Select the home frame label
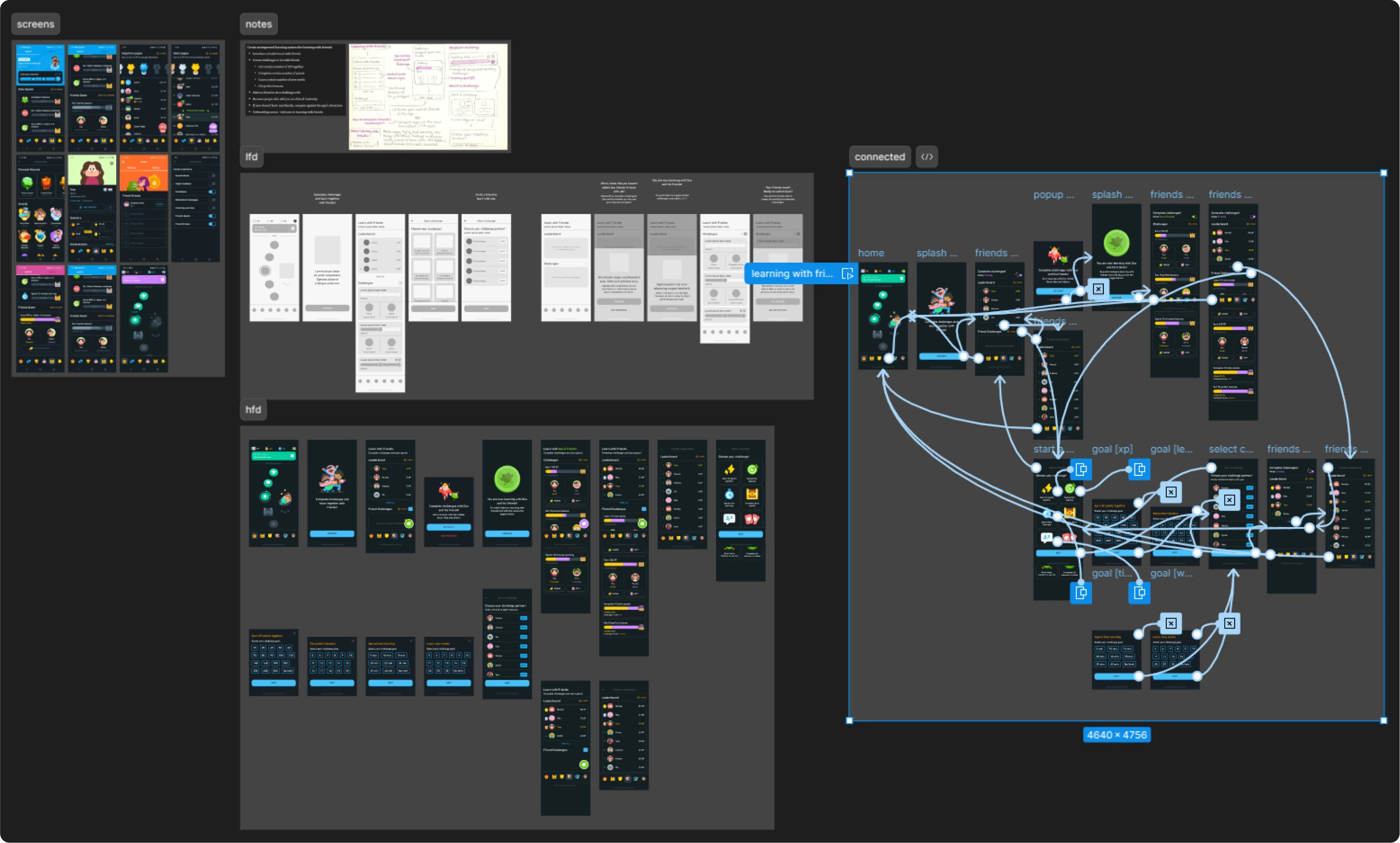 click(x=871, y=253)
